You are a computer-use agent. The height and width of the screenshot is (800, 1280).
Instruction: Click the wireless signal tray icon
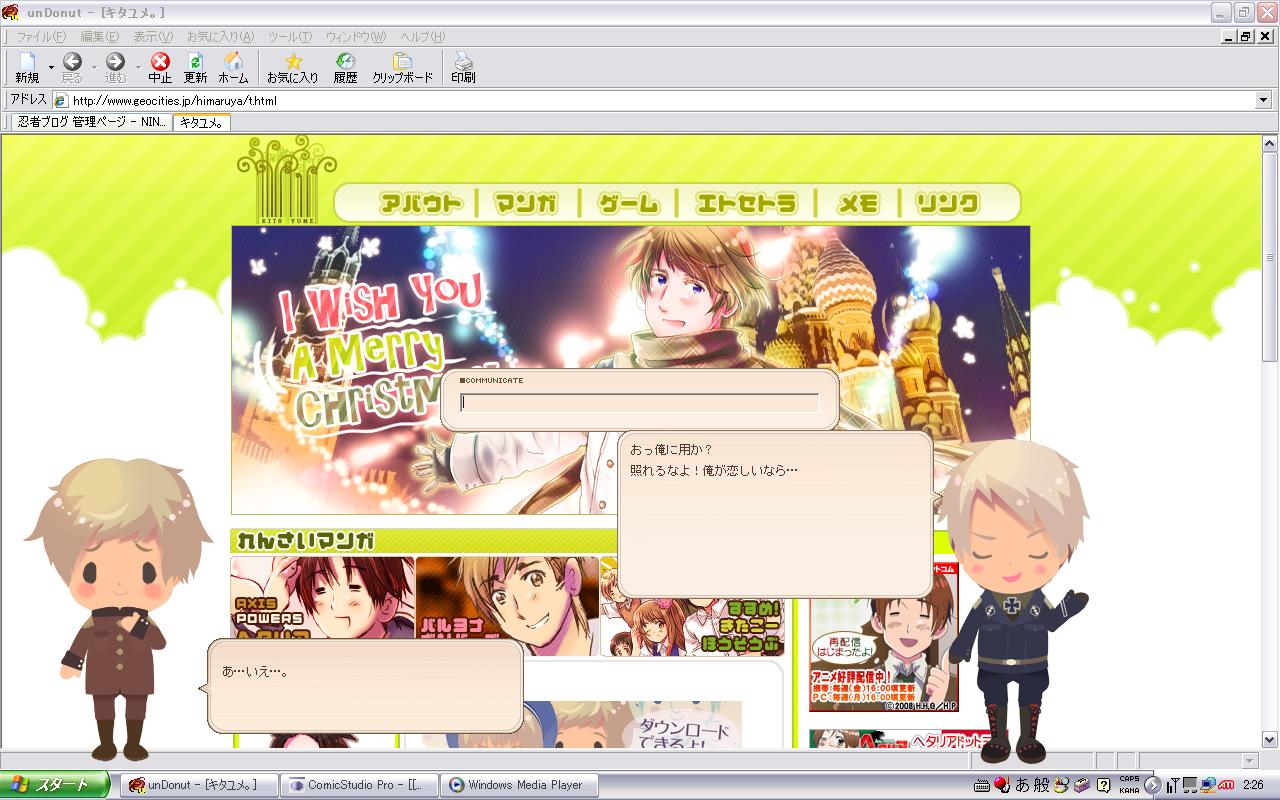point(1173,785)
